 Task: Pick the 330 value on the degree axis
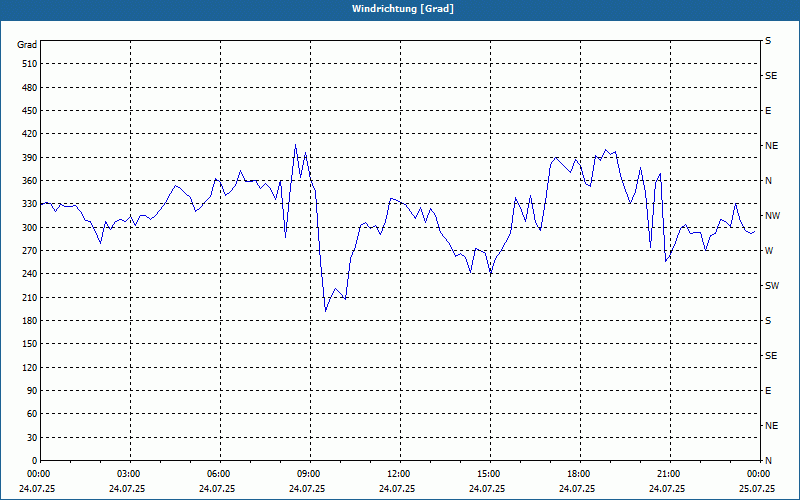coord(30,204)
